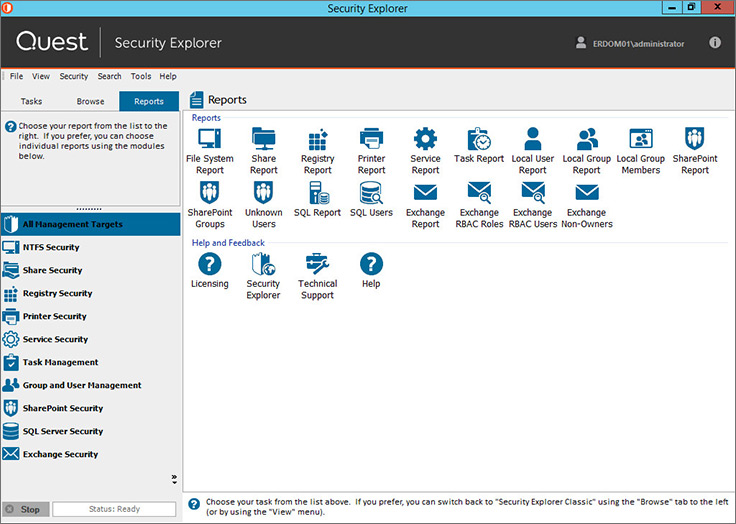Open Local Group Members report
The height and width of the screenshot is (524, 736).
[641, 151]
